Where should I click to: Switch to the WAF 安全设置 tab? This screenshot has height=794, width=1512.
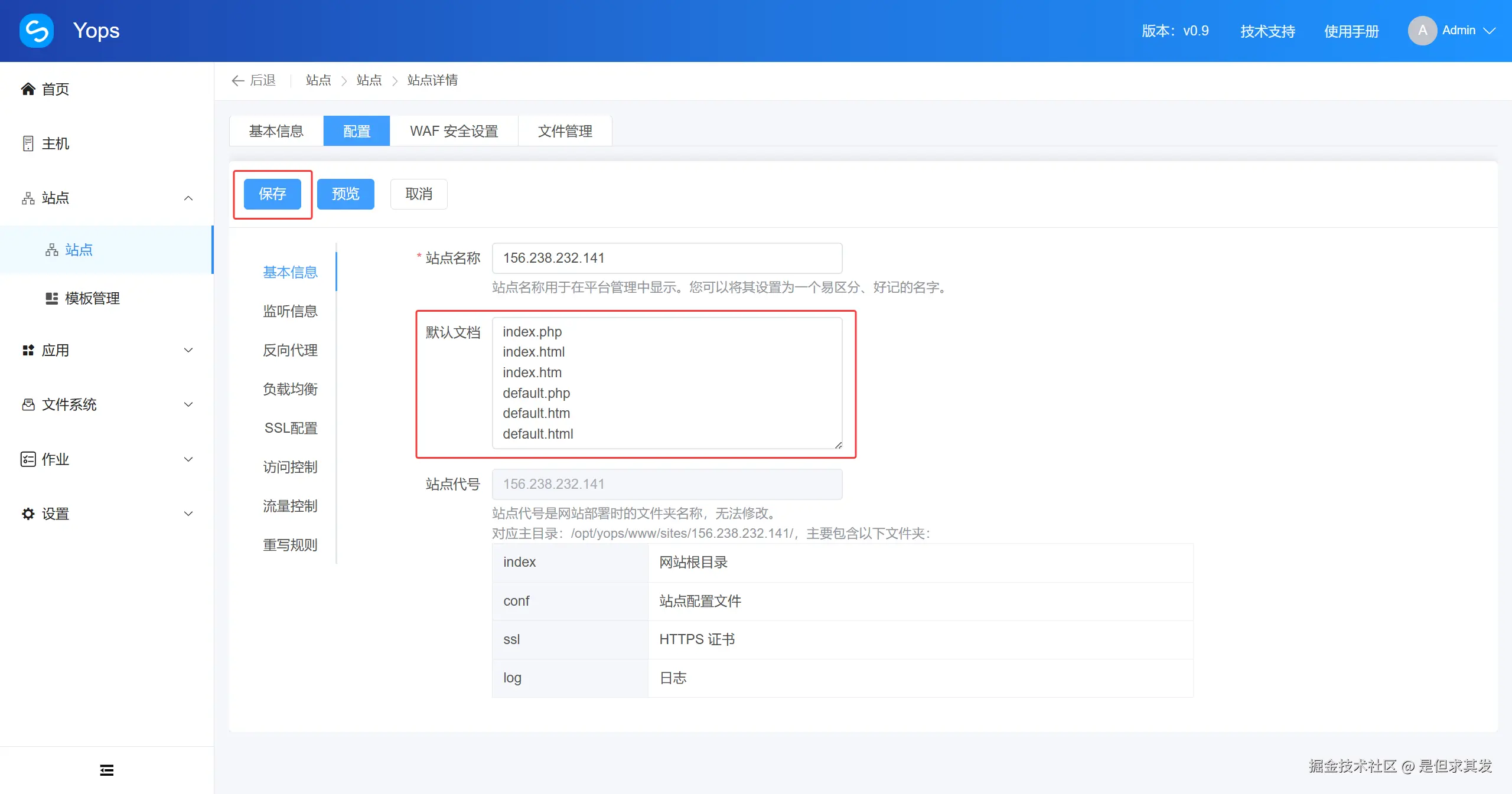(x=454, y=131)
